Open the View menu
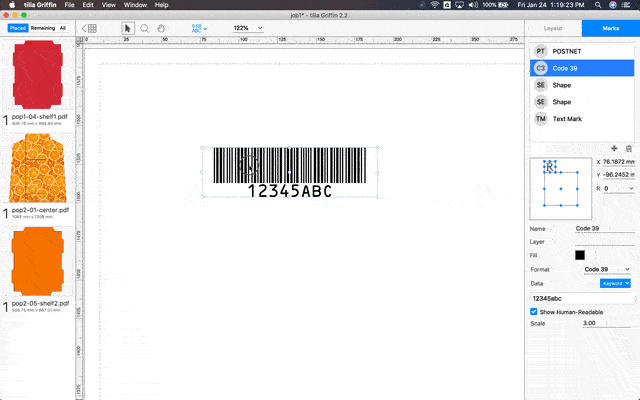This screenshot has width=640, height=400. pyautogui.click(x=109, y=5)
